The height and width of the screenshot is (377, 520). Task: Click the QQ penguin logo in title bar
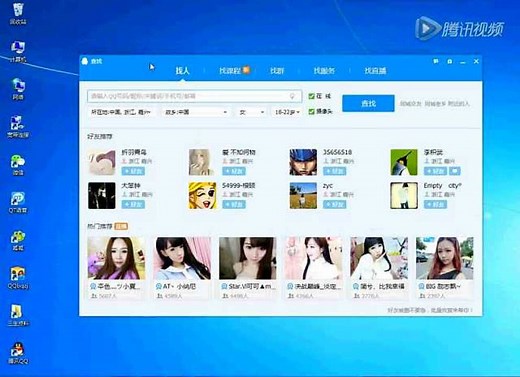click(x=85, y=61)
